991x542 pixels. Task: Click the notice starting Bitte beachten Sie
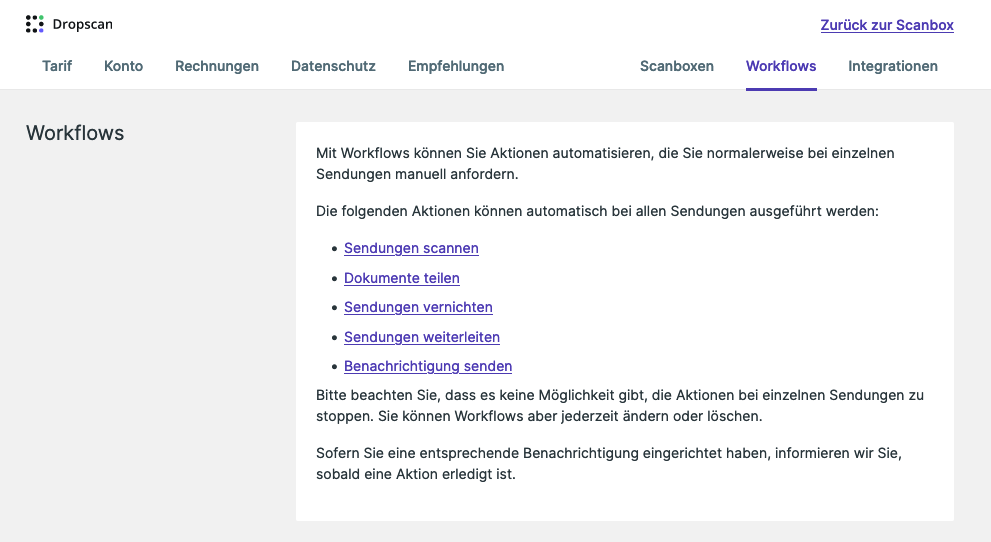[x=619, y=406]
